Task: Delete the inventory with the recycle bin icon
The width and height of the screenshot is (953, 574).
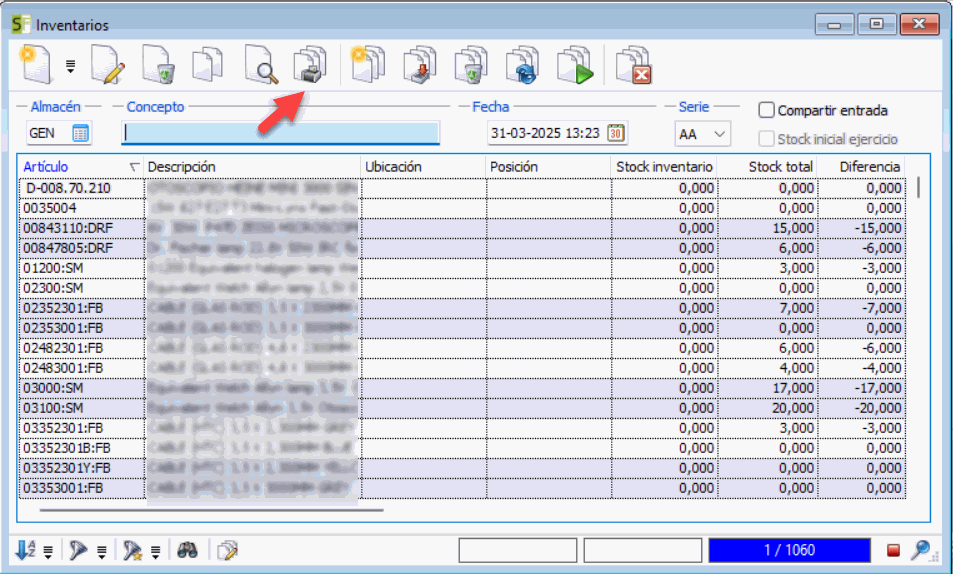Action: (158, 64)
